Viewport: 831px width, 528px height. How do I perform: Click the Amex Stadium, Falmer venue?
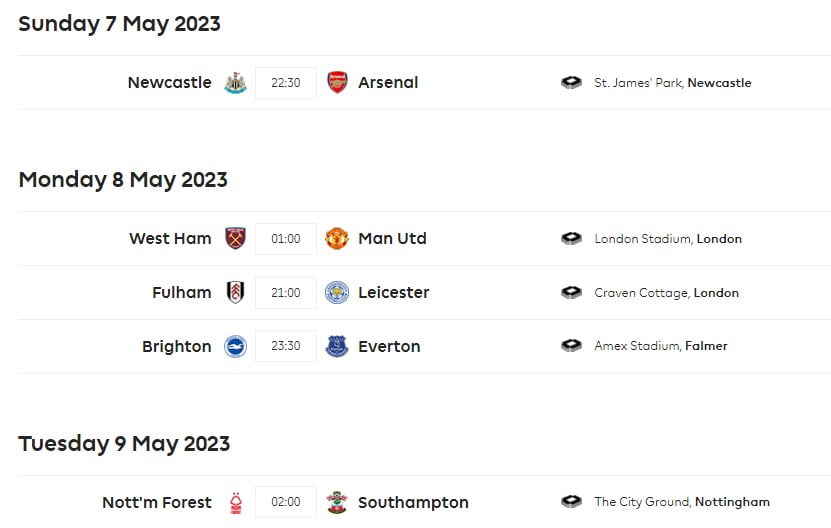[x=661, y=347]
